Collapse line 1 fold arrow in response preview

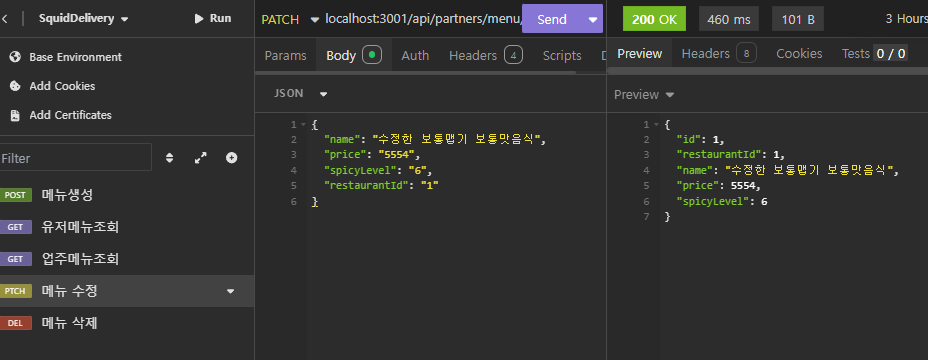click(655, 125)
